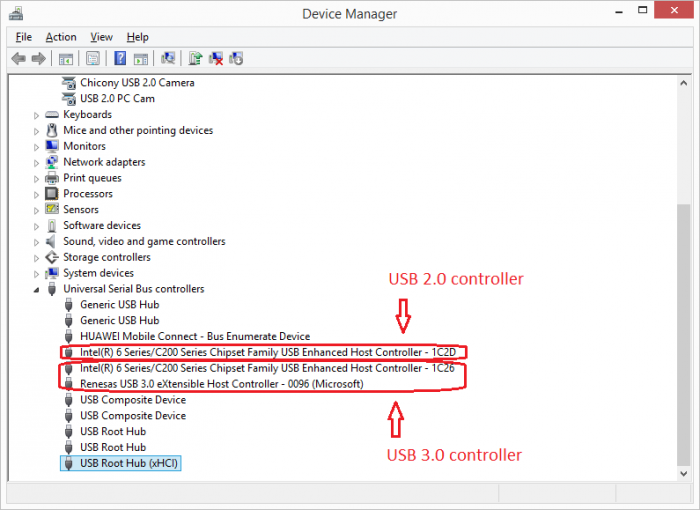Toggle the action pane toolbar icon

tap(141, 59)
